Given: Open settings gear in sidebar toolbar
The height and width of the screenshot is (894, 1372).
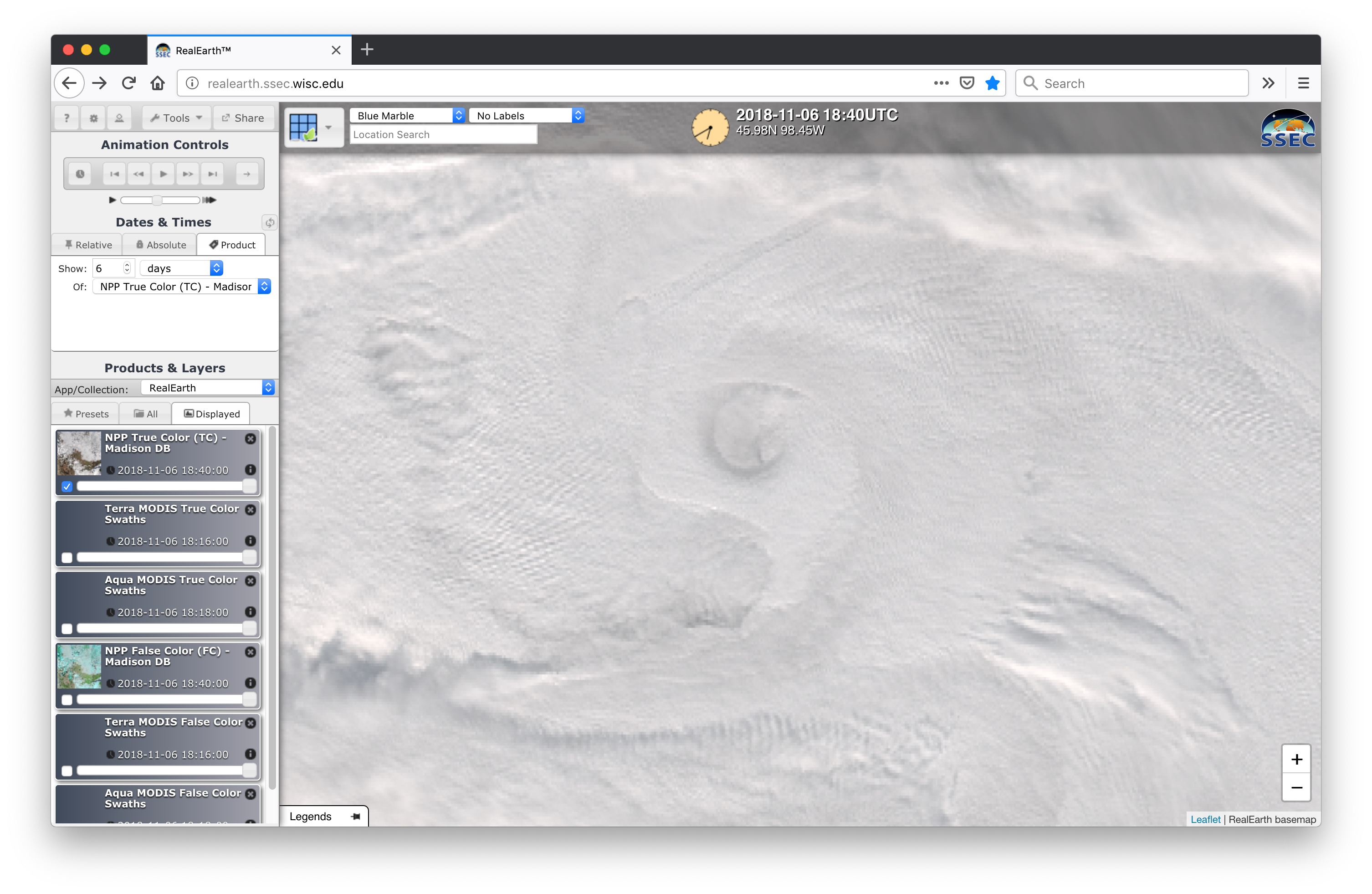Looking at the screenshot, I should pos(93,118).
